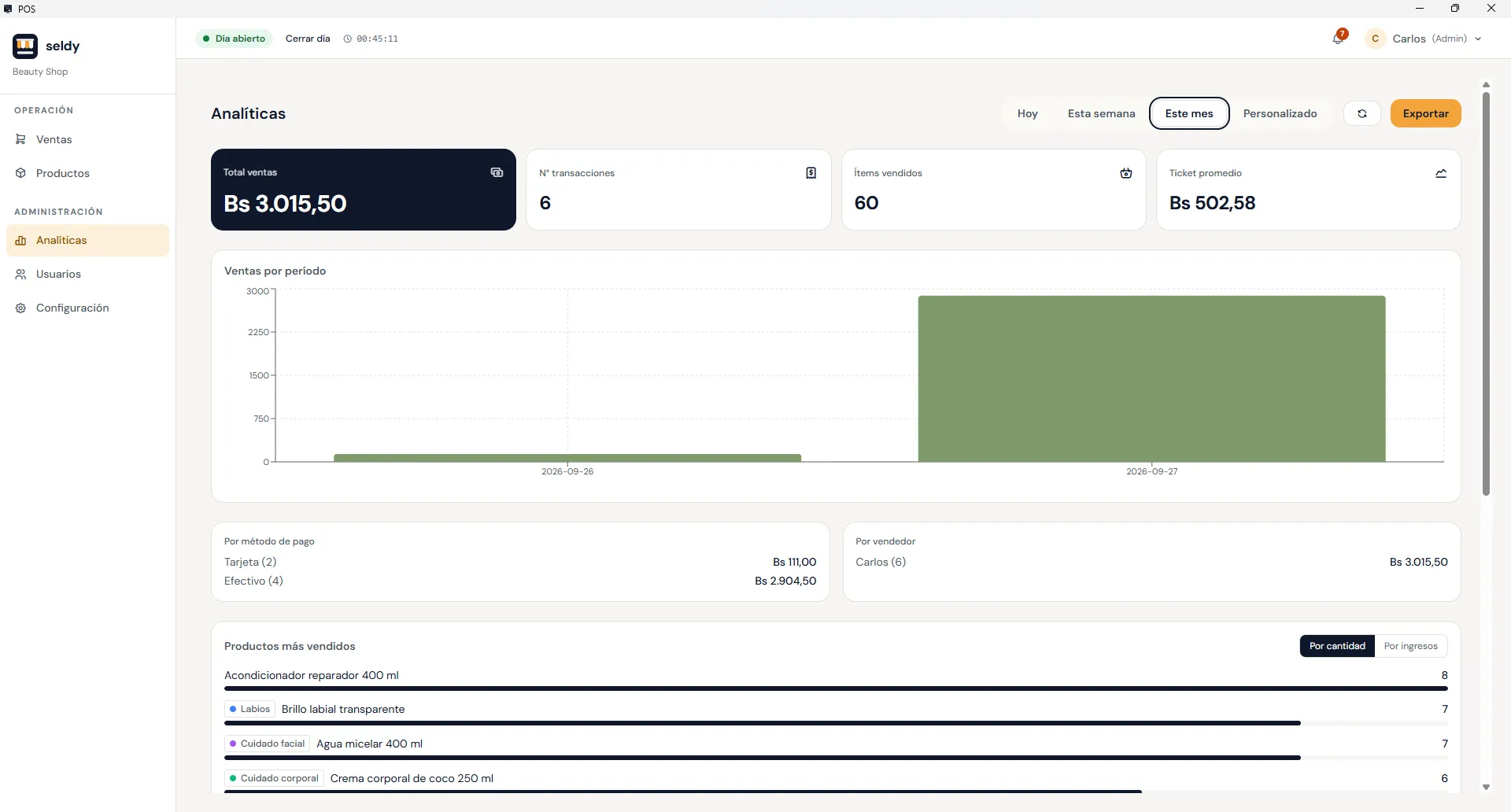This screenshot has width=1511, height=812.
Task: Click the Total ventas card icon
Action: point(497,172)
